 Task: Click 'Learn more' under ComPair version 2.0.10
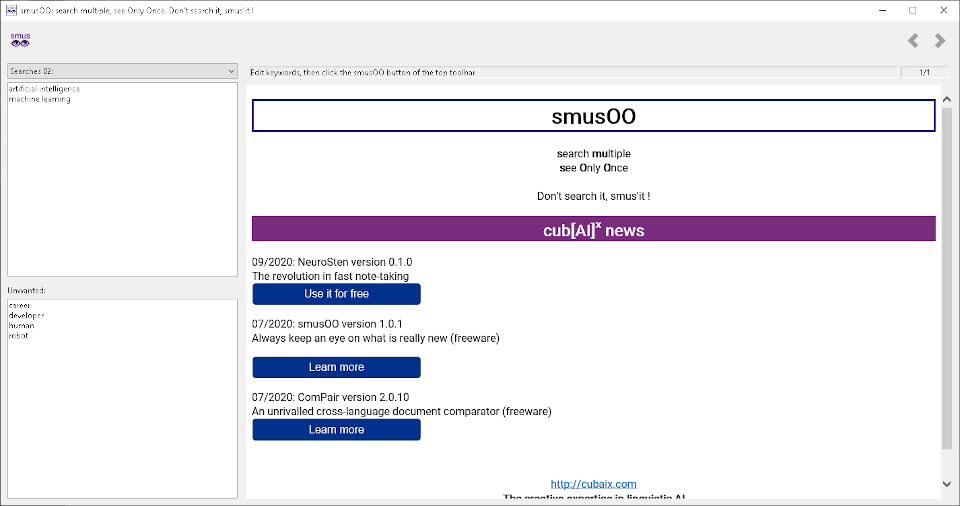click(336, 430)
